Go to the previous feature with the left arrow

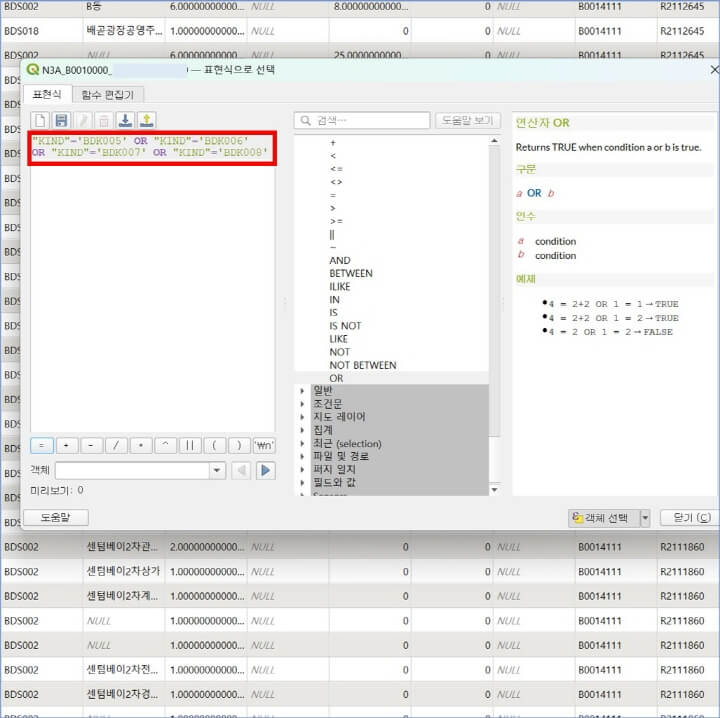242,471
